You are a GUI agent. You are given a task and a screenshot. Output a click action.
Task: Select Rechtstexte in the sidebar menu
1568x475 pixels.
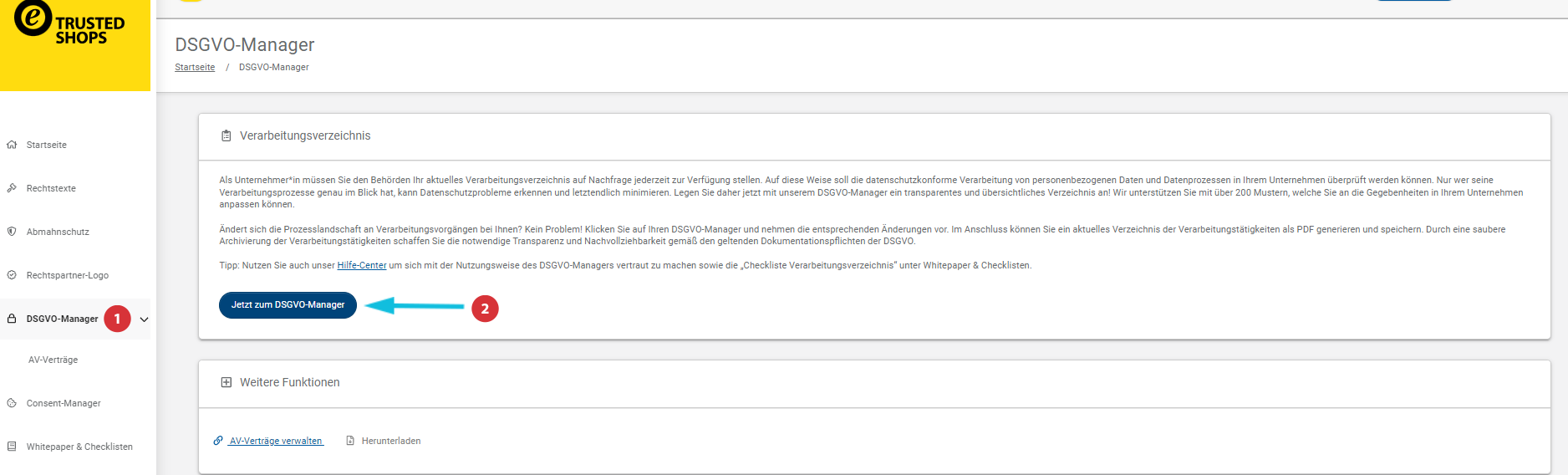click(51, 188)
